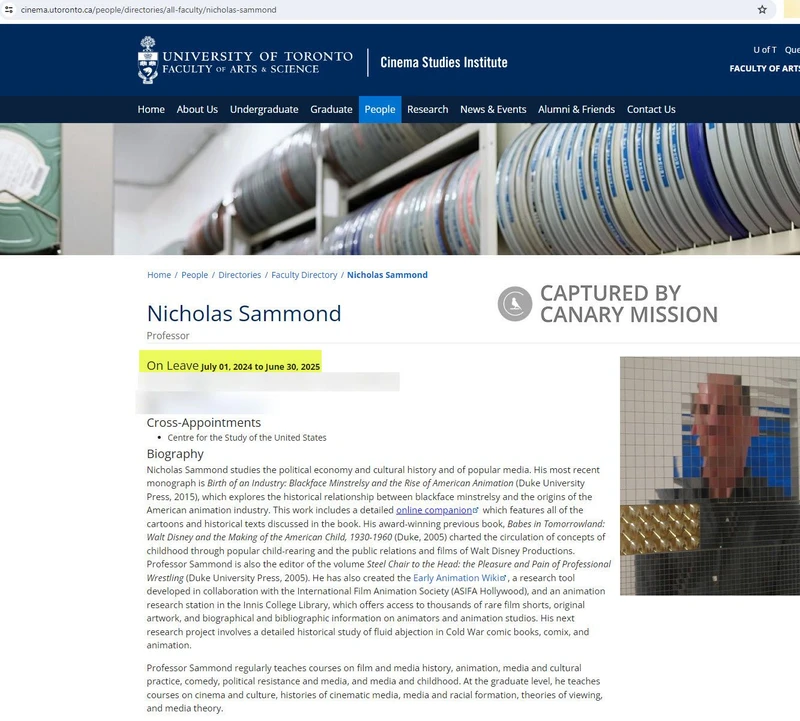Viewport: 800px width, 721px height.
Task: Click the Directories breadcrumb link
Action: coord(239,275)
